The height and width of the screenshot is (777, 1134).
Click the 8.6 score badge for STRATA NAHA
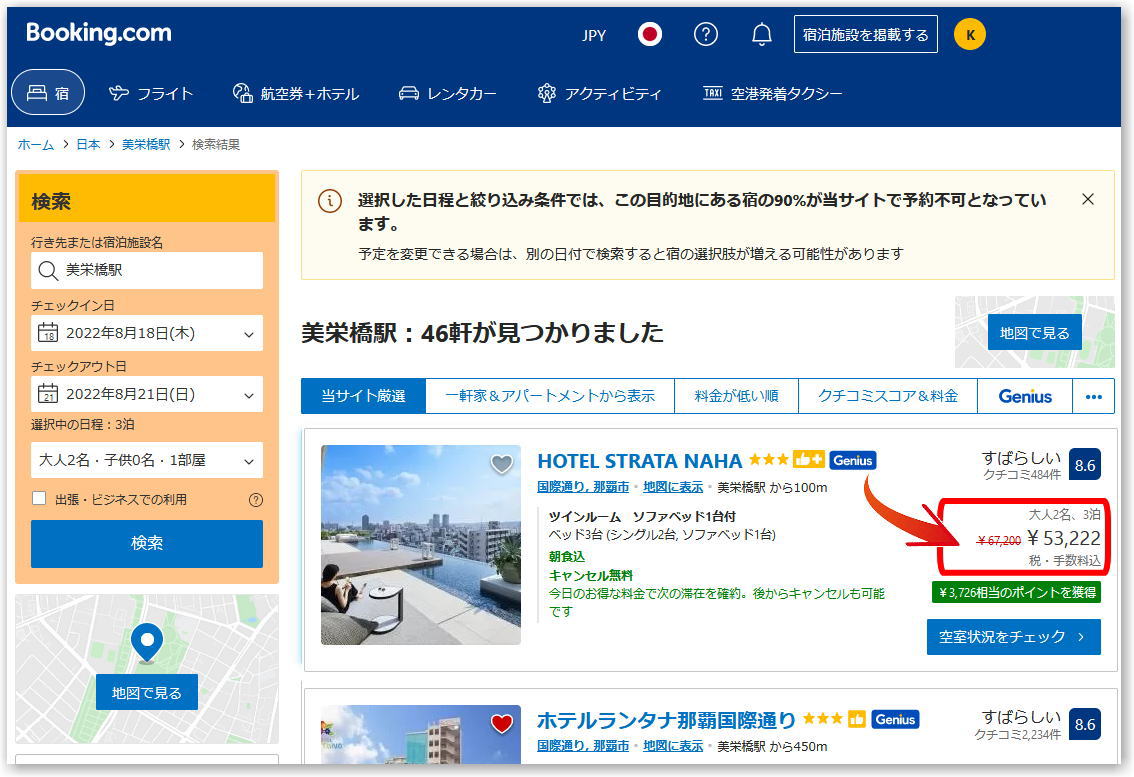[1084, 465]
